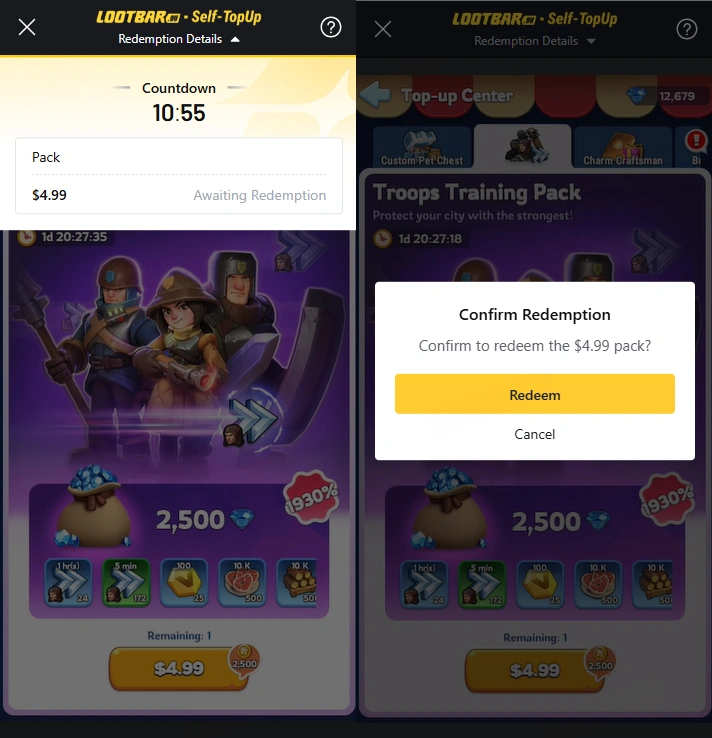
Task: Cancel the redemption confirmation
Action: (x=535, y=434)
